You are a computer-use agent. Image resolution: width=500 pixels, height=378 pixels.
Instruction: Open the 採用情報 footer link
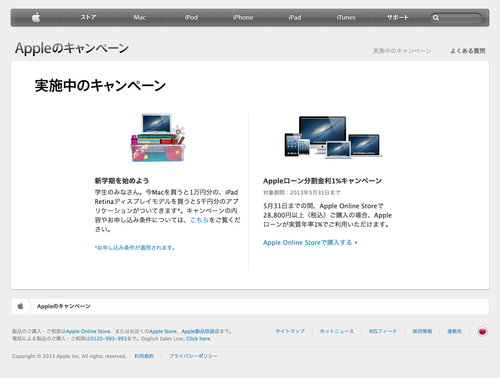click(422, 331)
